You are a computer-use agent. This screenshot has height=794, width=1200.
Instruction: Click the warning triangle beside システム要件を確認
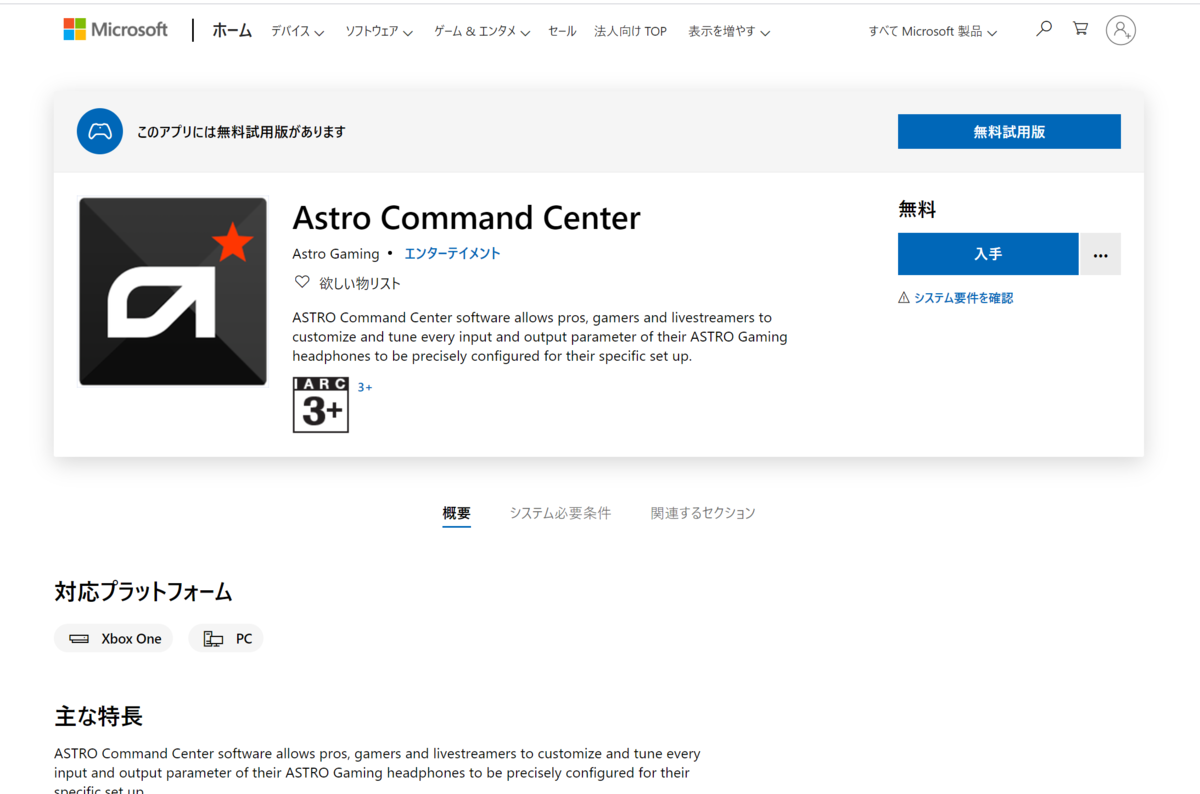pyautogui.click(x=904, y=298)
